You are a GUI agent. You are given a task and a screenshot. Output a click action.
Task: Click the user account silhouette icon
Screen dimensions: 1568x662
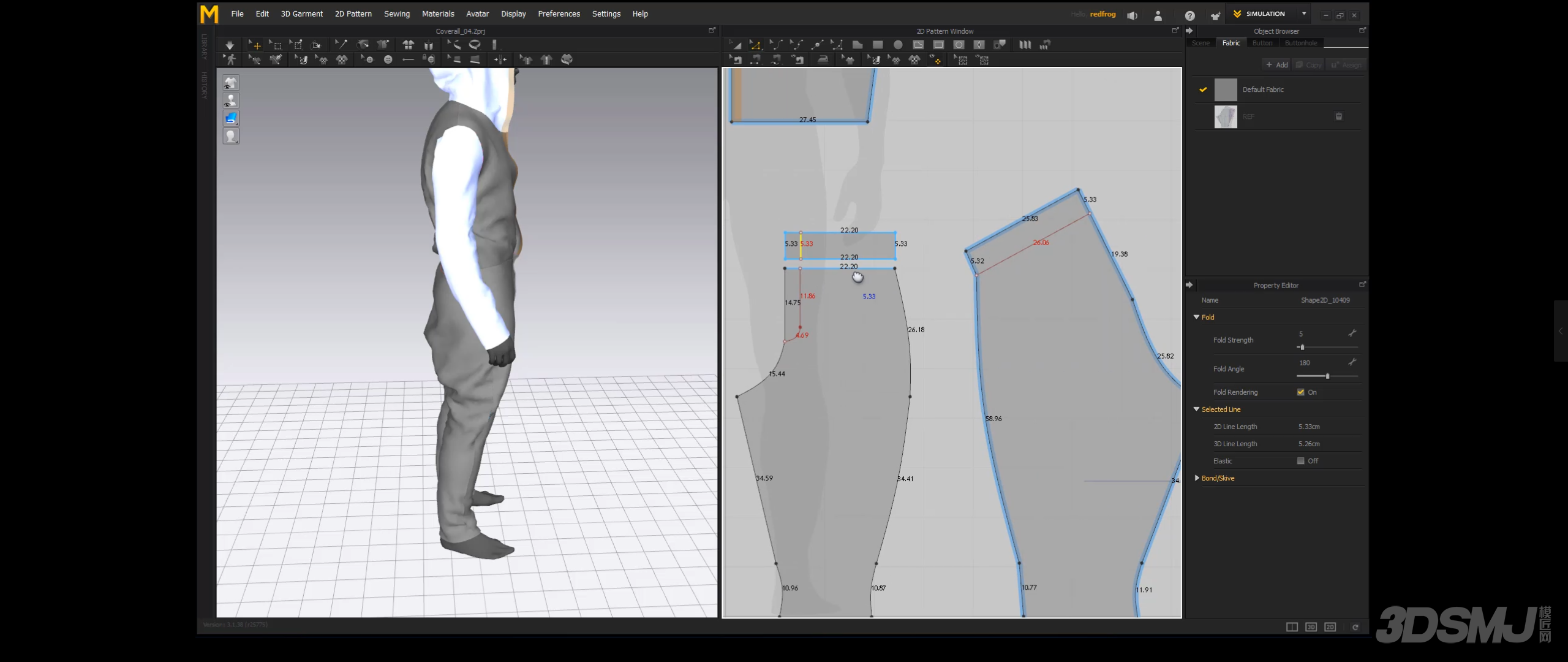(x=1158, y=15)
